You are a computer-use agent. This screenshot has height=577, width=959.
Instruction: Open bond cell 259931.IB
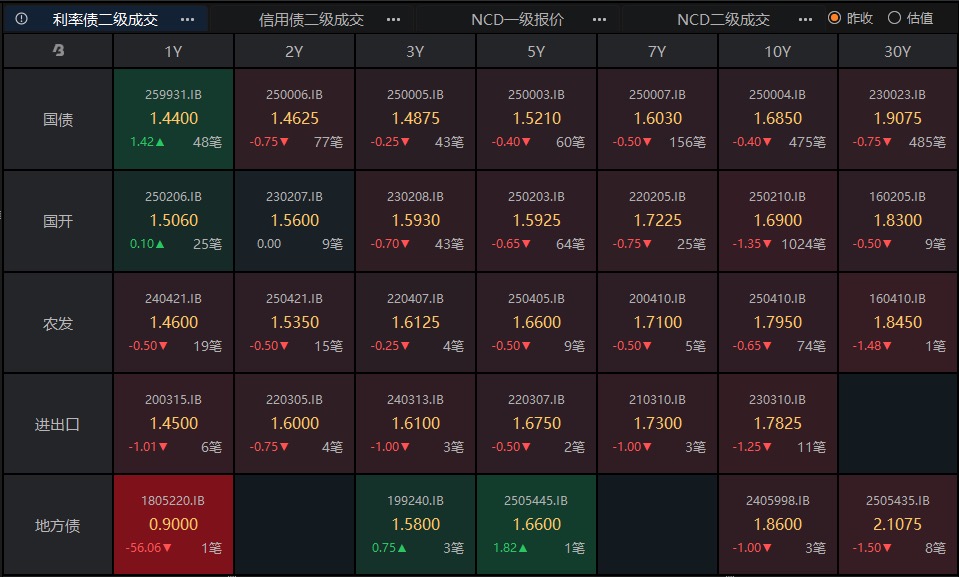coord(173,119)
